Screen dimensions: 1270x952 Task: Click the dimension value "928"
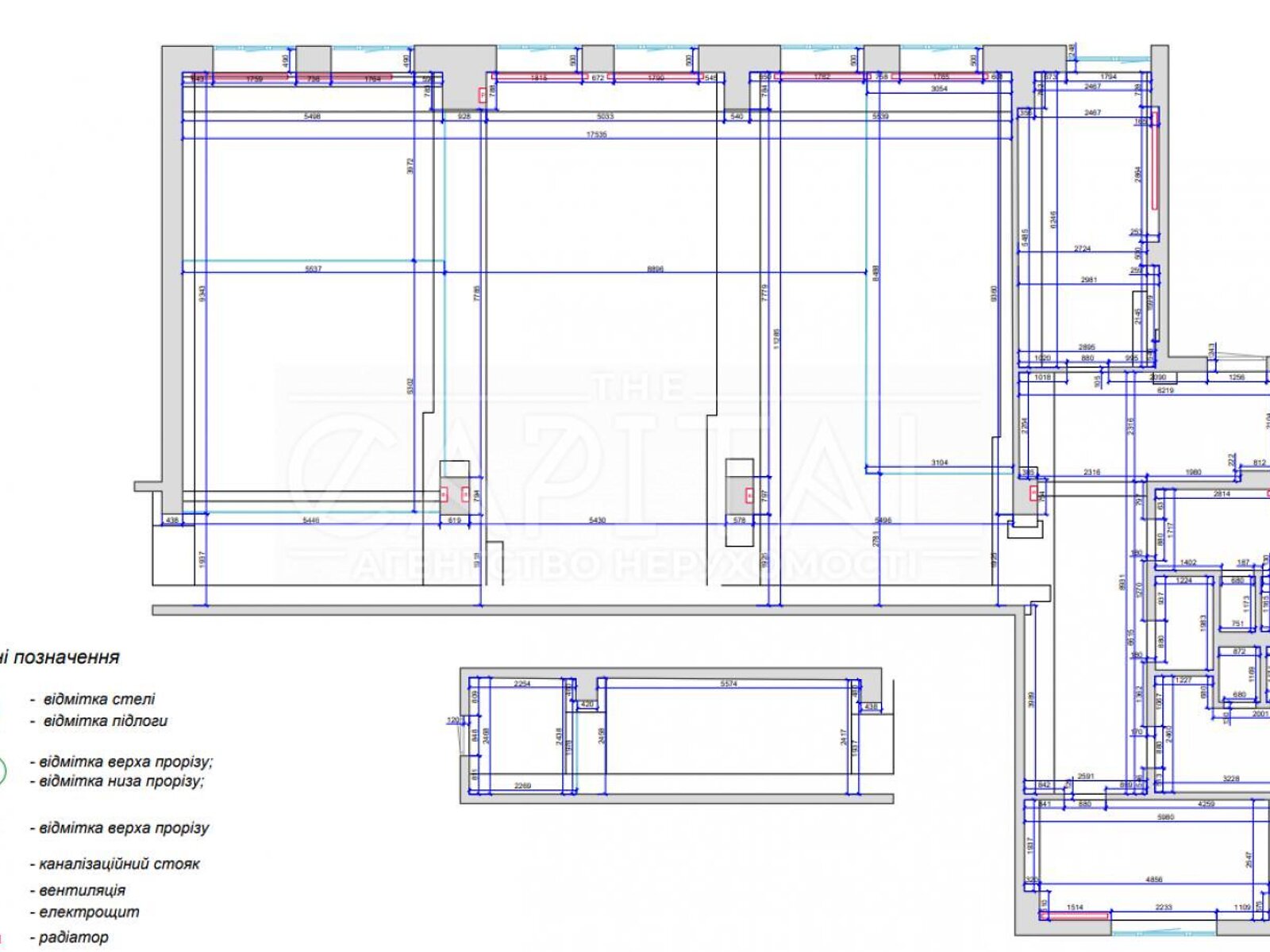(464, 117)
